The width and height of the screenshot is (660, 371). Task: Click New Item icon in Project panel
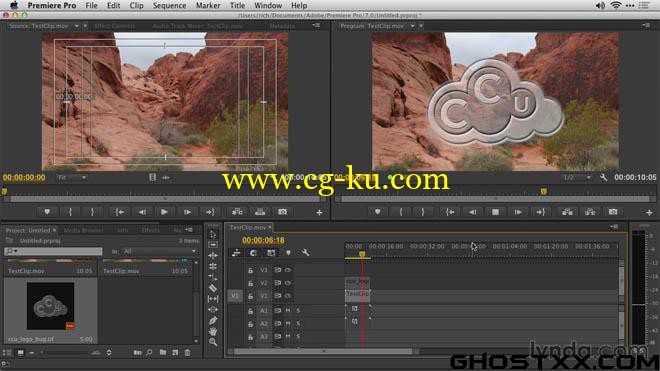pyautogui.click(x=175, y=352)
